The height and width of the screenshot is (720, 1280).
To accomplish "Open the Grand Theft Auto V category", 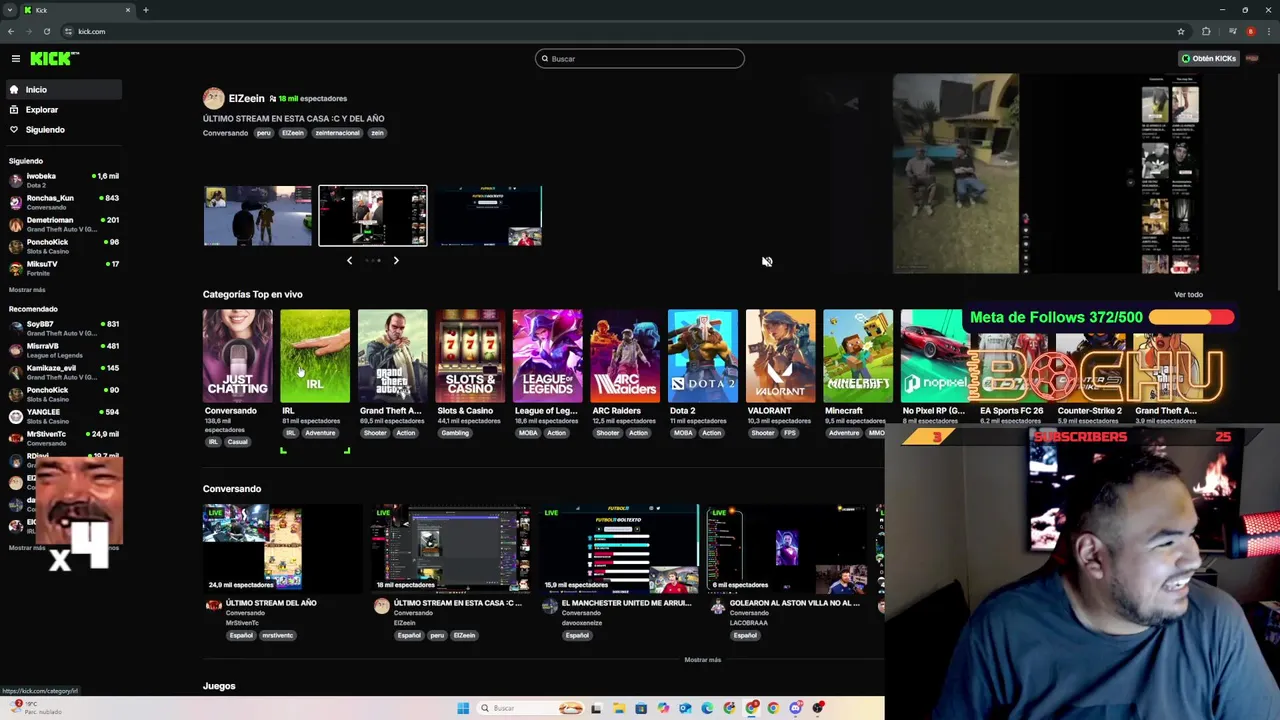I will coord(393,356).
